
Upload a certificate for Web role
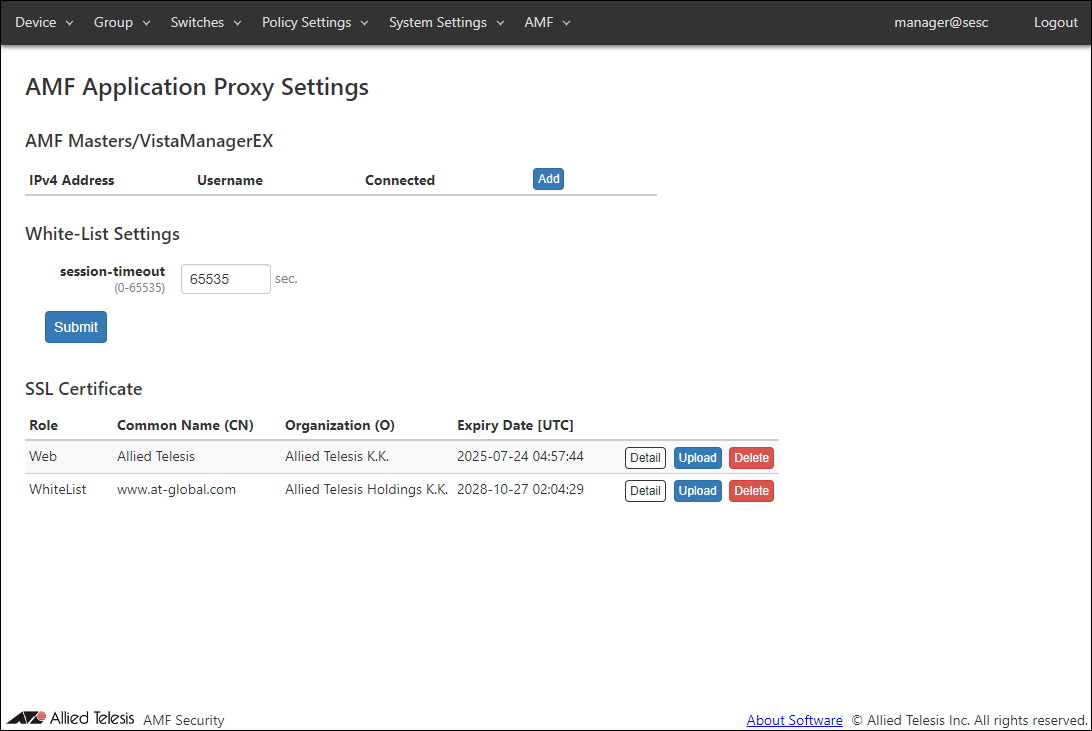tap(697, 458)
